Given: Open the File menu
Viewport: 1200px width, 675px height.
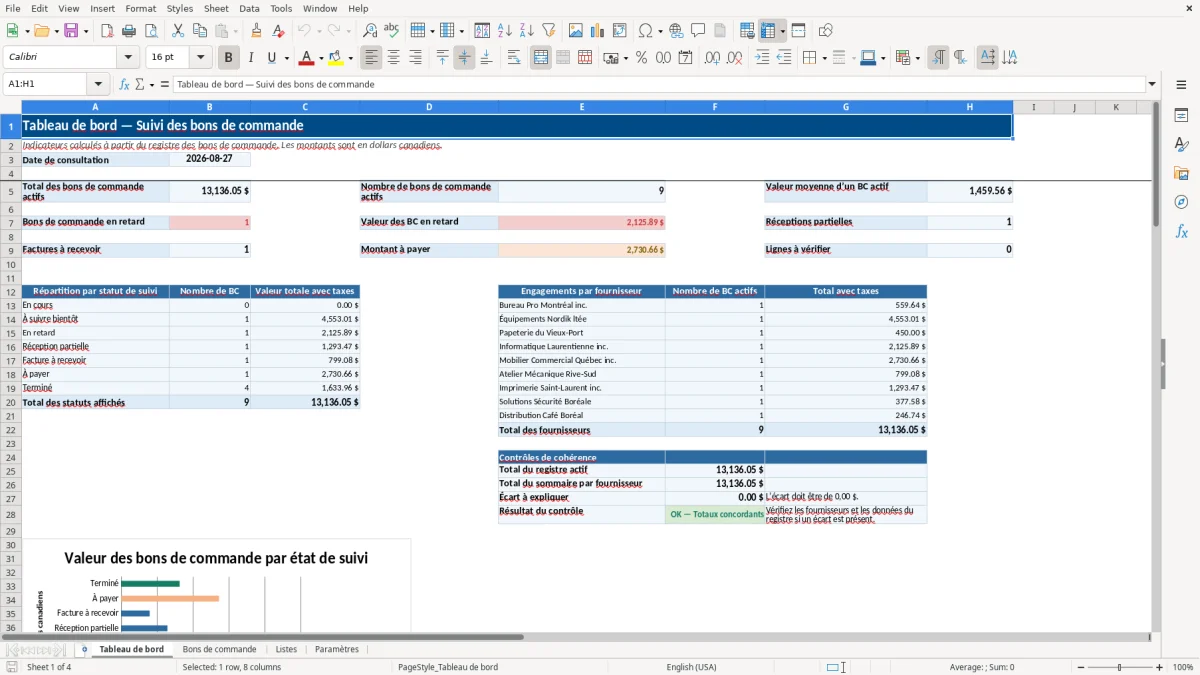Looking at the screenshot, I should click(13, 8).
